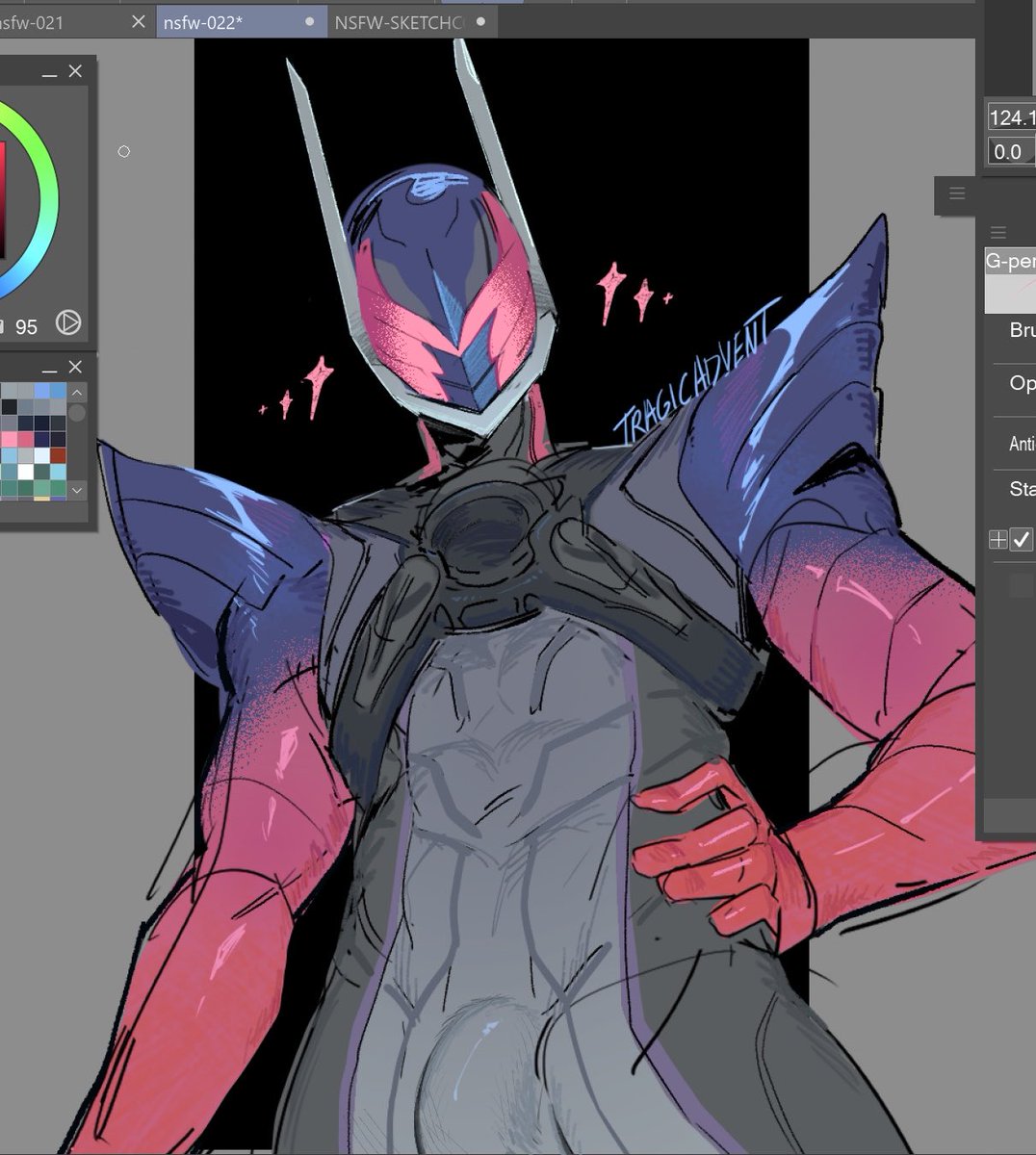Close the color wheel palette

tap(75, 71)
